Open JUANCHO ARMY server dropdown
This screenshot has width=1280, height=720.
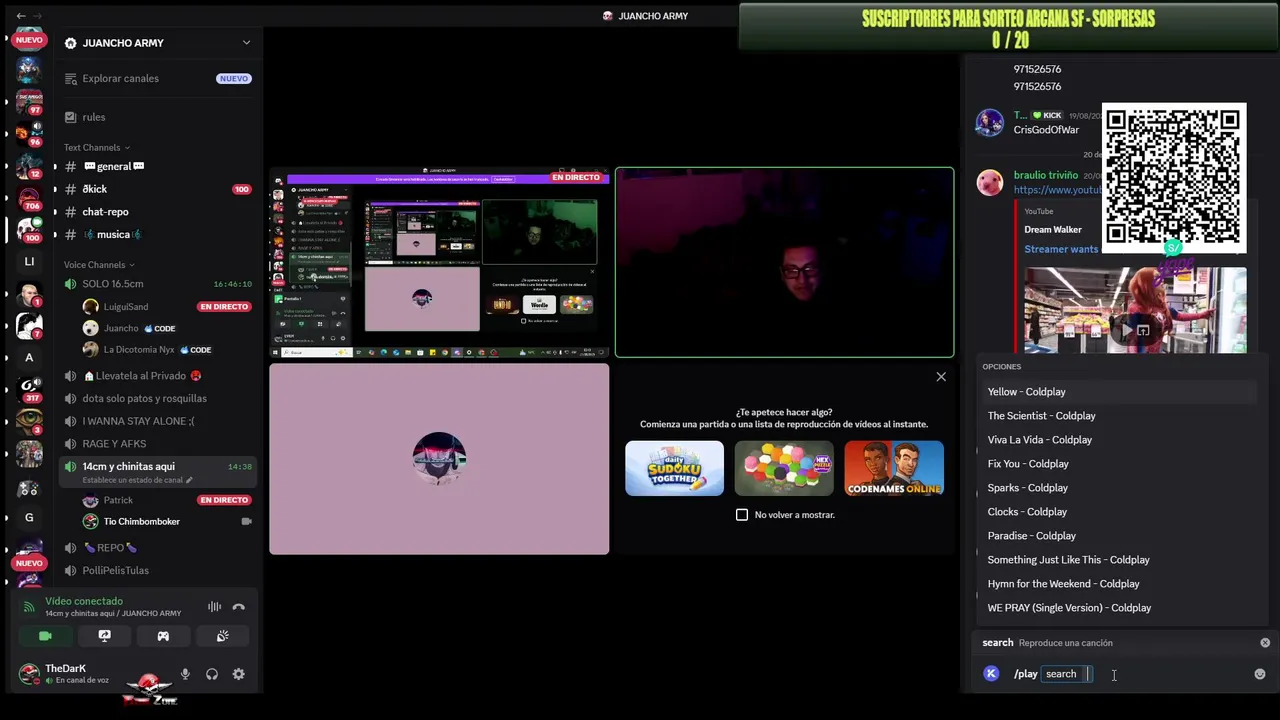click(x=246, y=43)
